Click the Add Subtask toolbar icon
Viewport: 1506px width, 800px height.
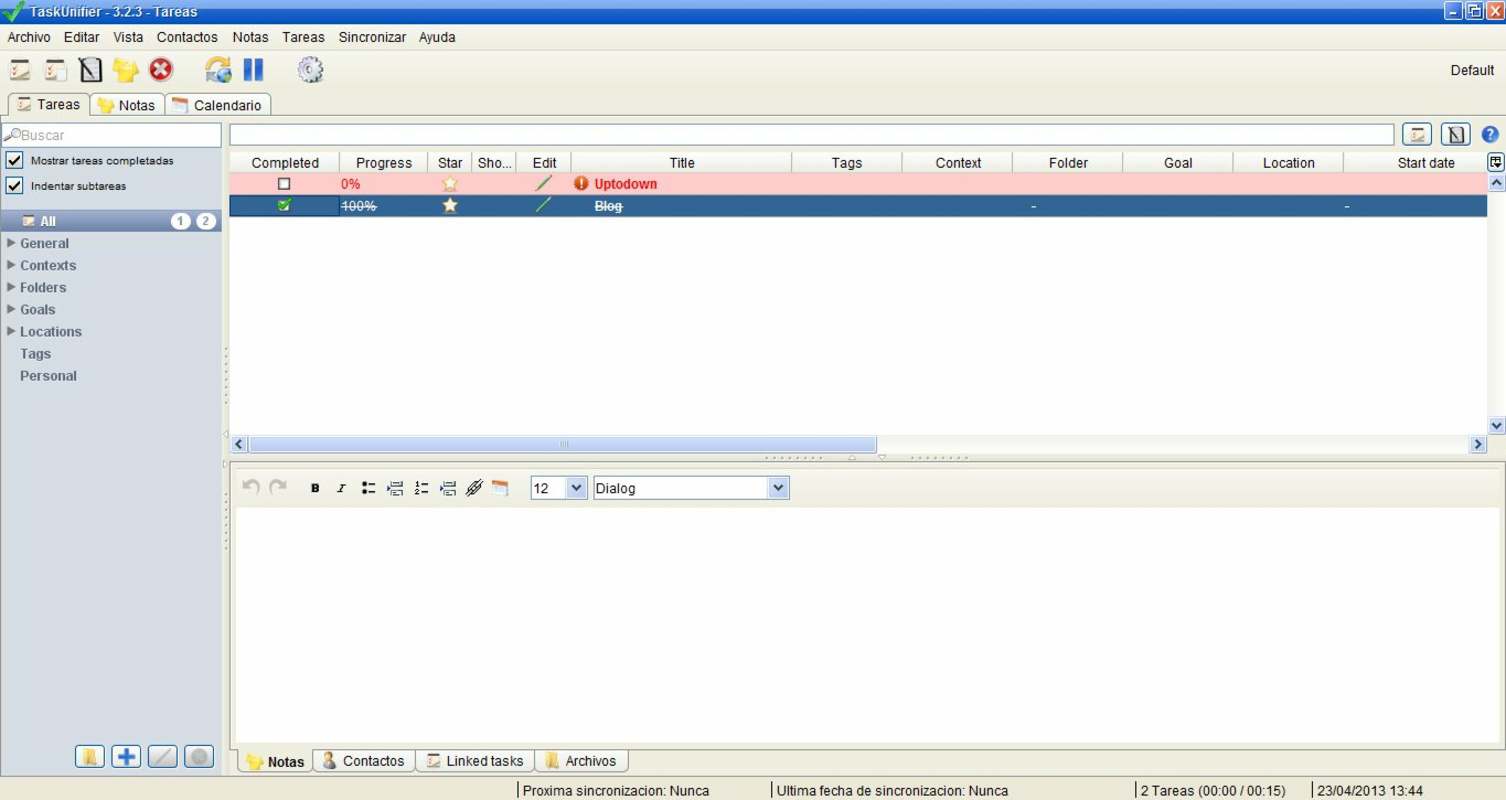[x=55, y=69]
